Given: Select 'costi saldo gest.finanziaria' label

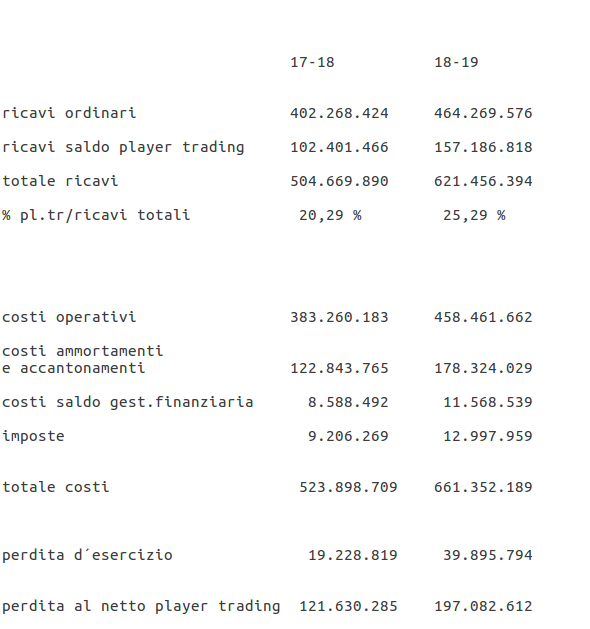Looking at the screenshot, I should 128,402.
